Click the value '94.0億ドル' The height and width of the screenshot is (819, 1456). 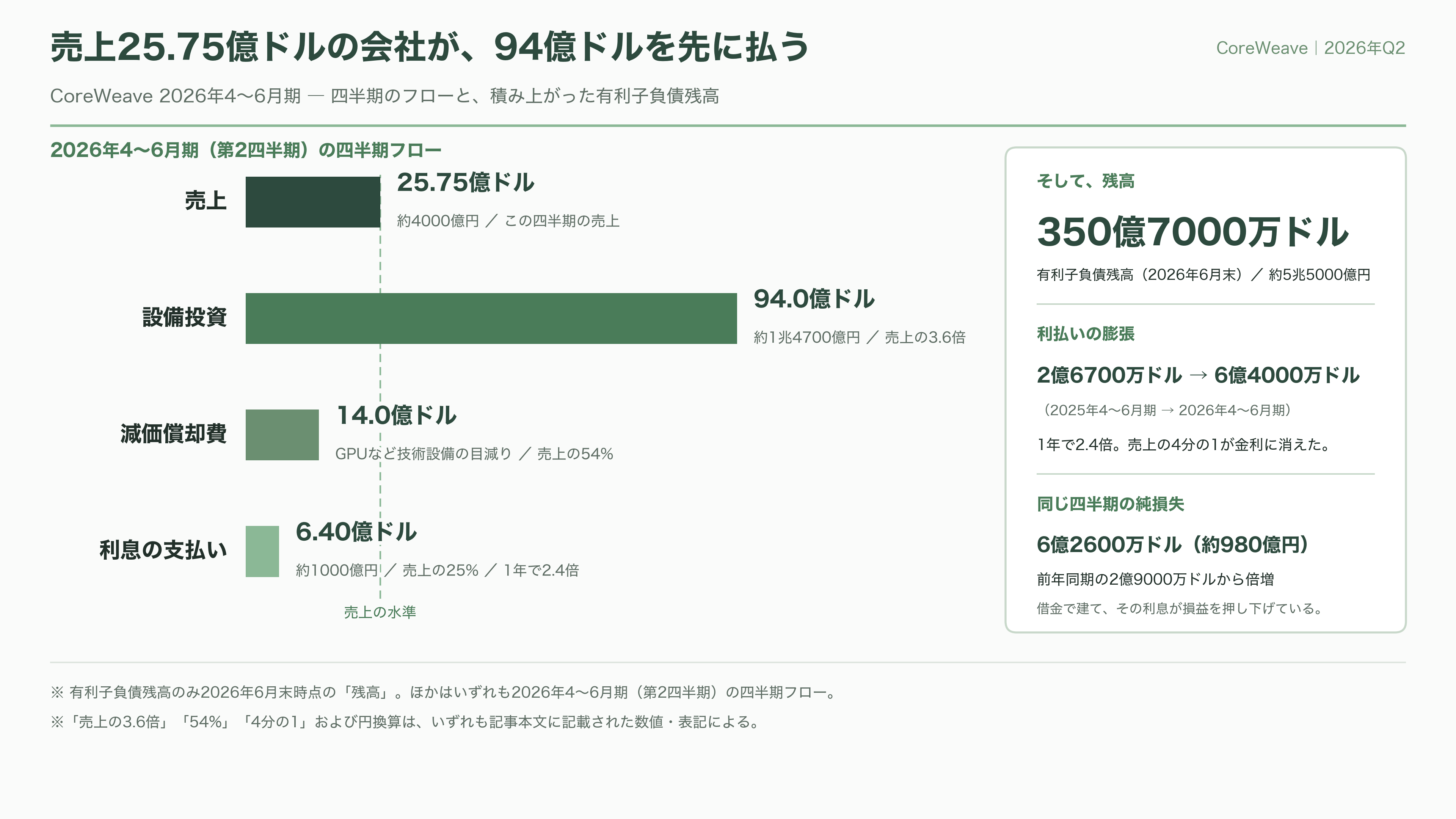(814, 299)
